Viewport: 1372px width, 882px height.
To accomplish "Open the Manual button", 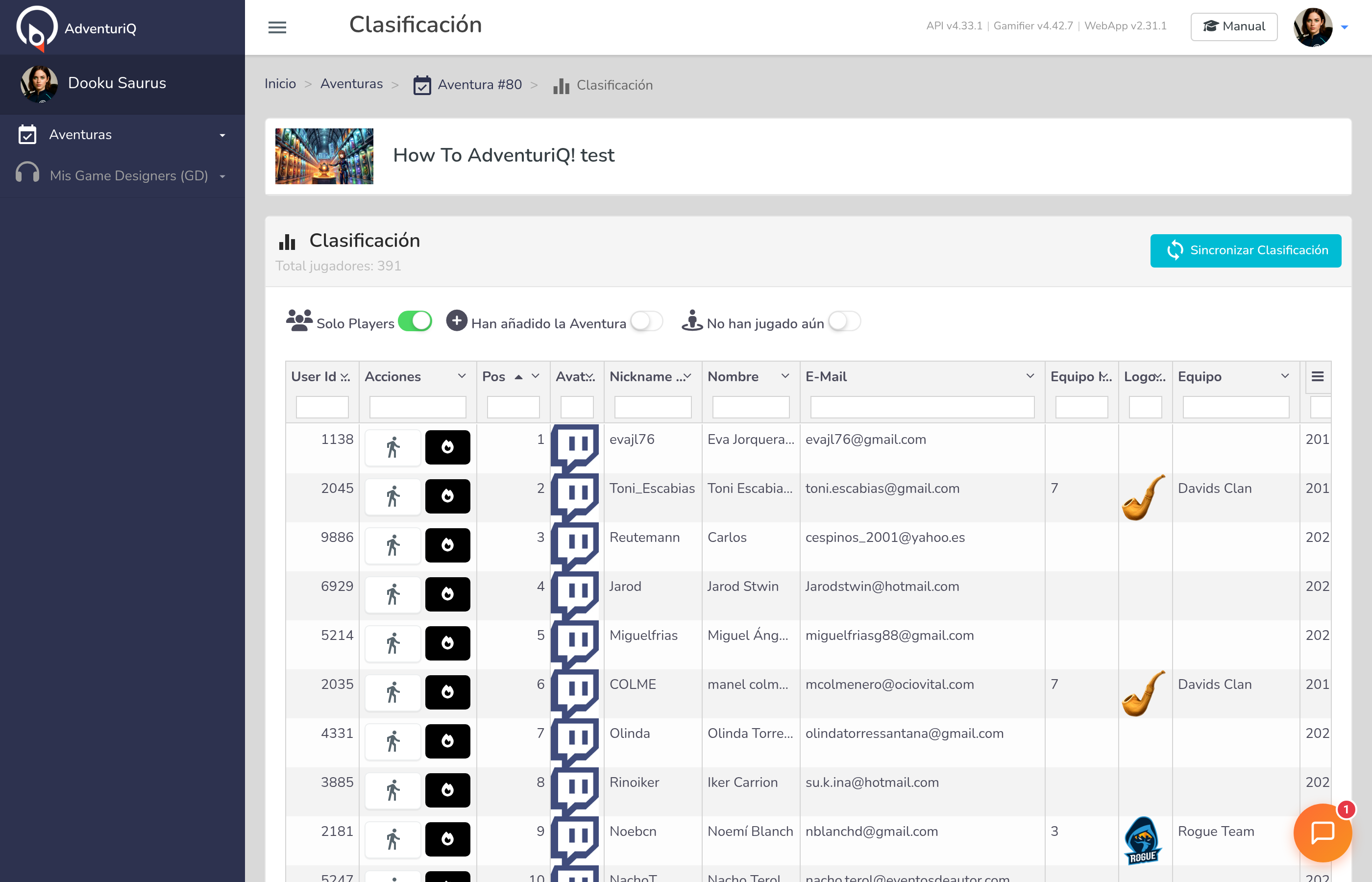I will (1233, 26).
